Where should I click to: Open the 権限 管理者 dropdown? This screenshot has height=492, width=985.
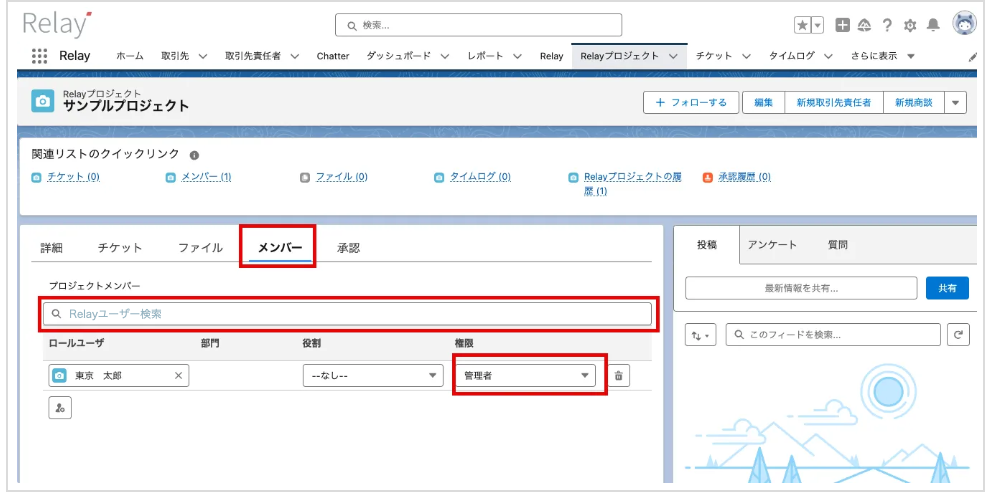pyautogui.click(x=526, y=376)
